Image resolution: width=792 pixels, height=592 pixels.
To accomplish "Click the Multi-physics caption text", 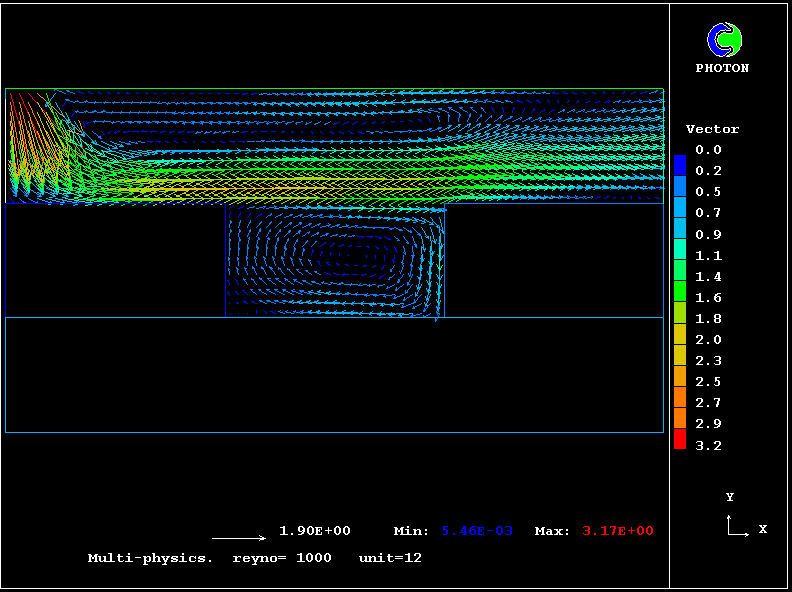I will tap(150, 558).
